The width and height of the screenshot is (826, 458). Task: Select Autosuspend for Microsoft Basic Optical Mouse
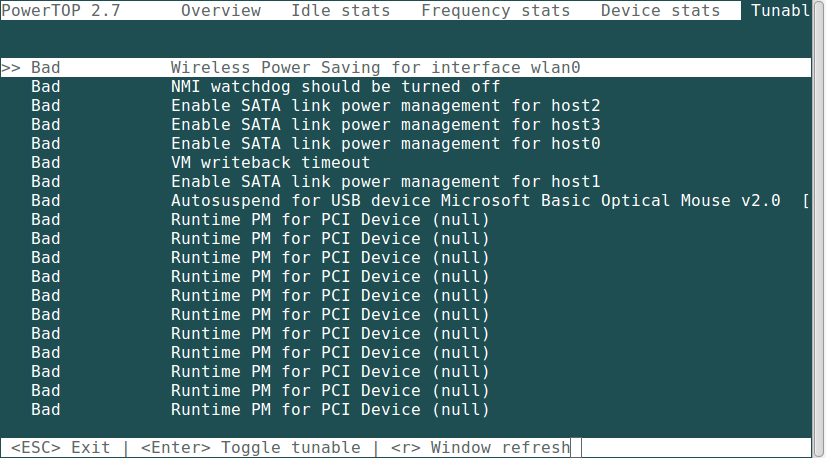pyautogui.click(x=475, y=201)
